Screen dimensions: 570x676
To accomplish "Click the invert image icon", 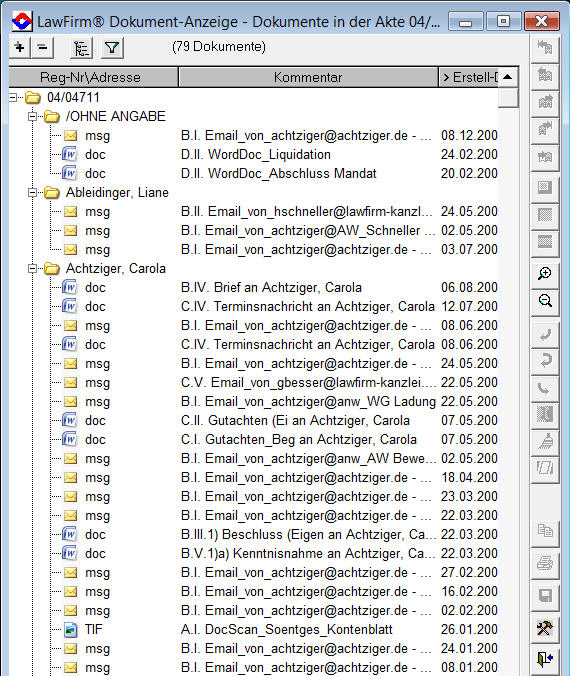I will pyautogui.click(x=545, y=414).
